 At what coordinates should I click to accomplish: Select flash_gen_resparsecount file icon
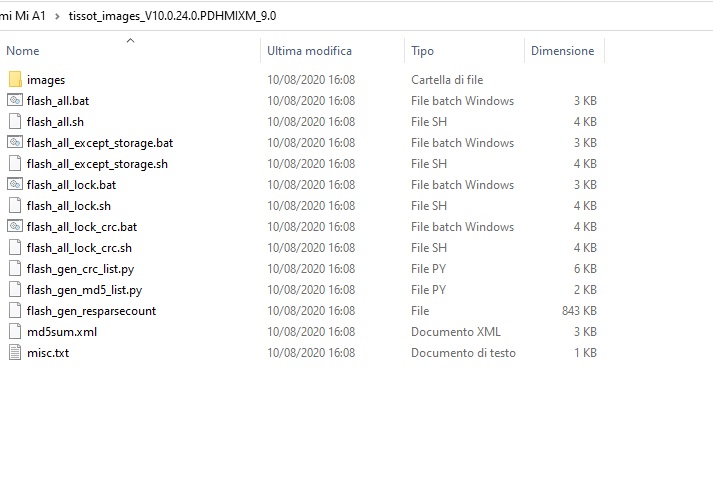click(15, 310)
